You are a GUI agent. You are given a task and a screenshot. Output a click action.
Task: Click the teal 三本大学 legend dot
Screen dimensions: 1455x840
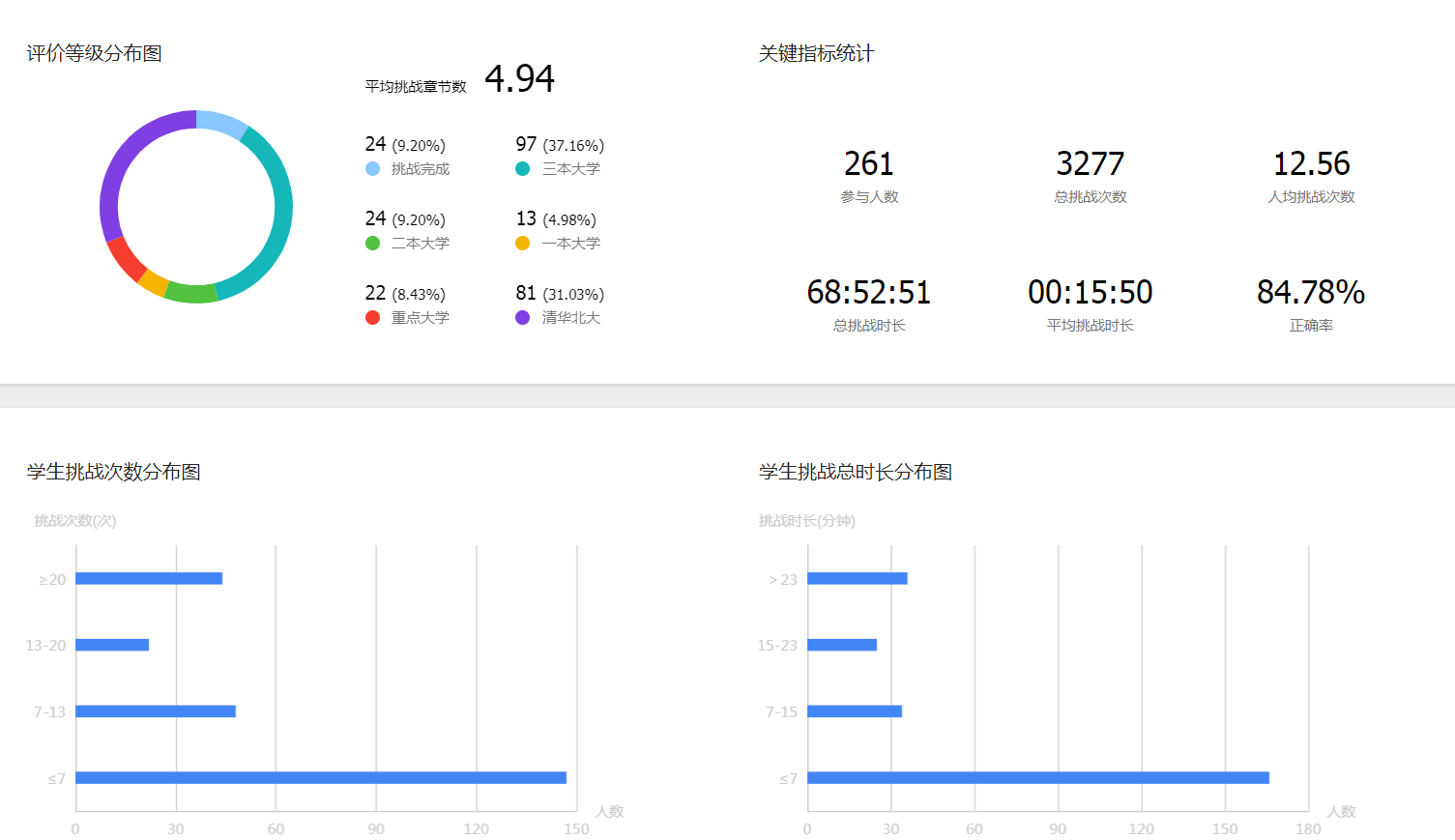pyautogui.click(x=522, y=169)
